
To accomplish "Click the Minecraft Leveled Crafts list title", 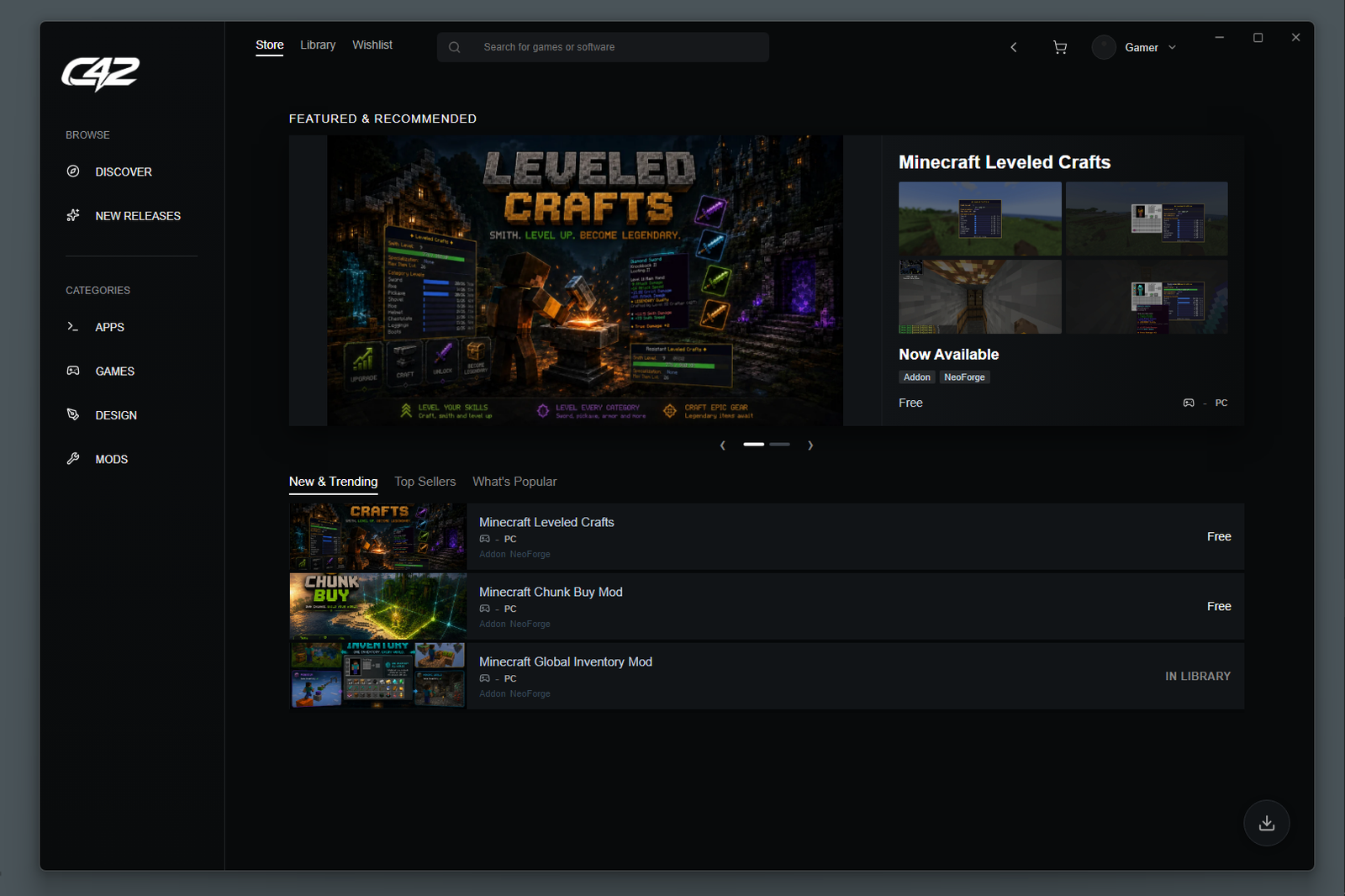I will pyautogui.click(x=546, y=522).
